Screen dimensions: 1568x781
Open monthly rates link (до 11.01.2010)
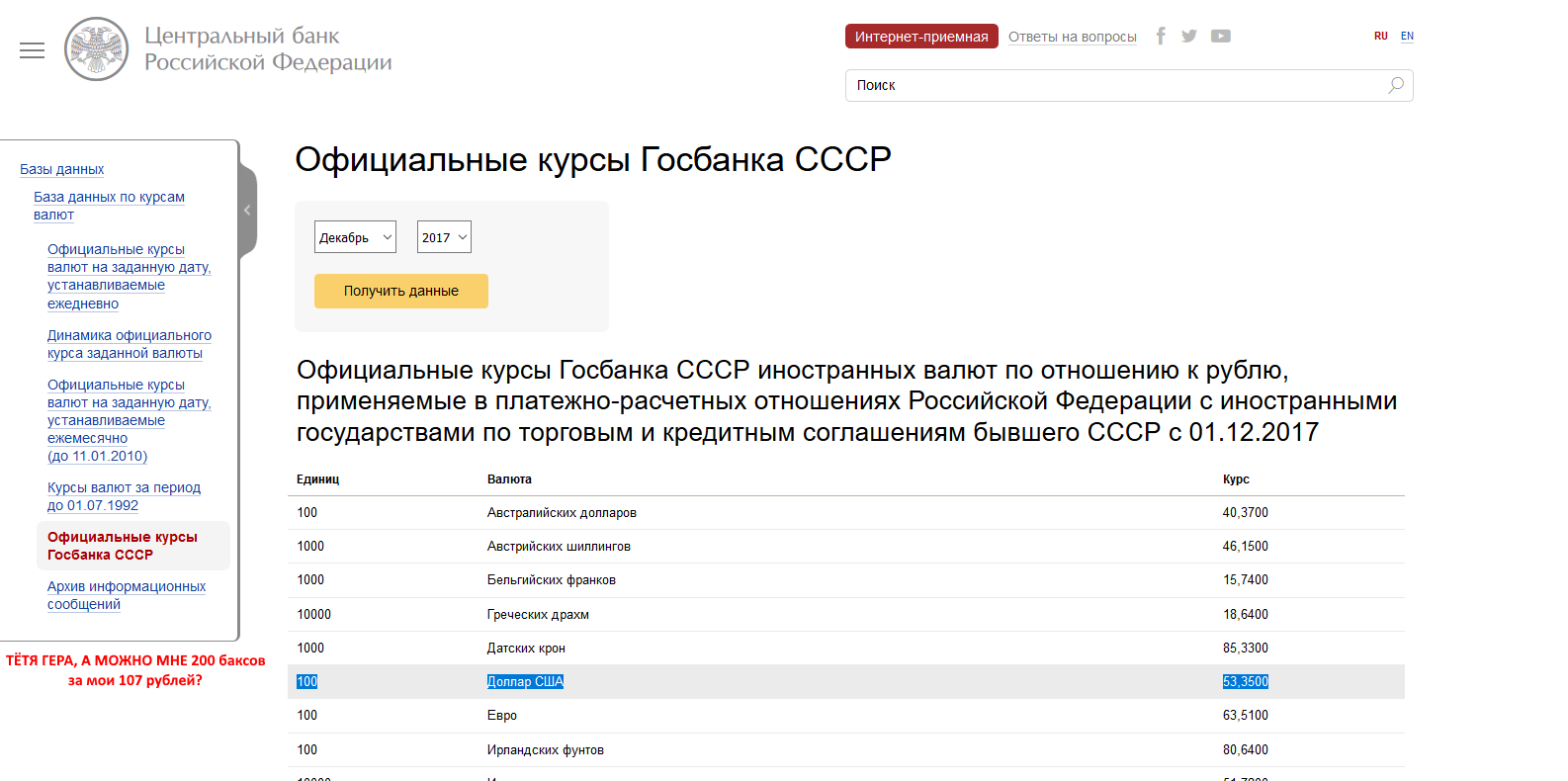(129, 420)
